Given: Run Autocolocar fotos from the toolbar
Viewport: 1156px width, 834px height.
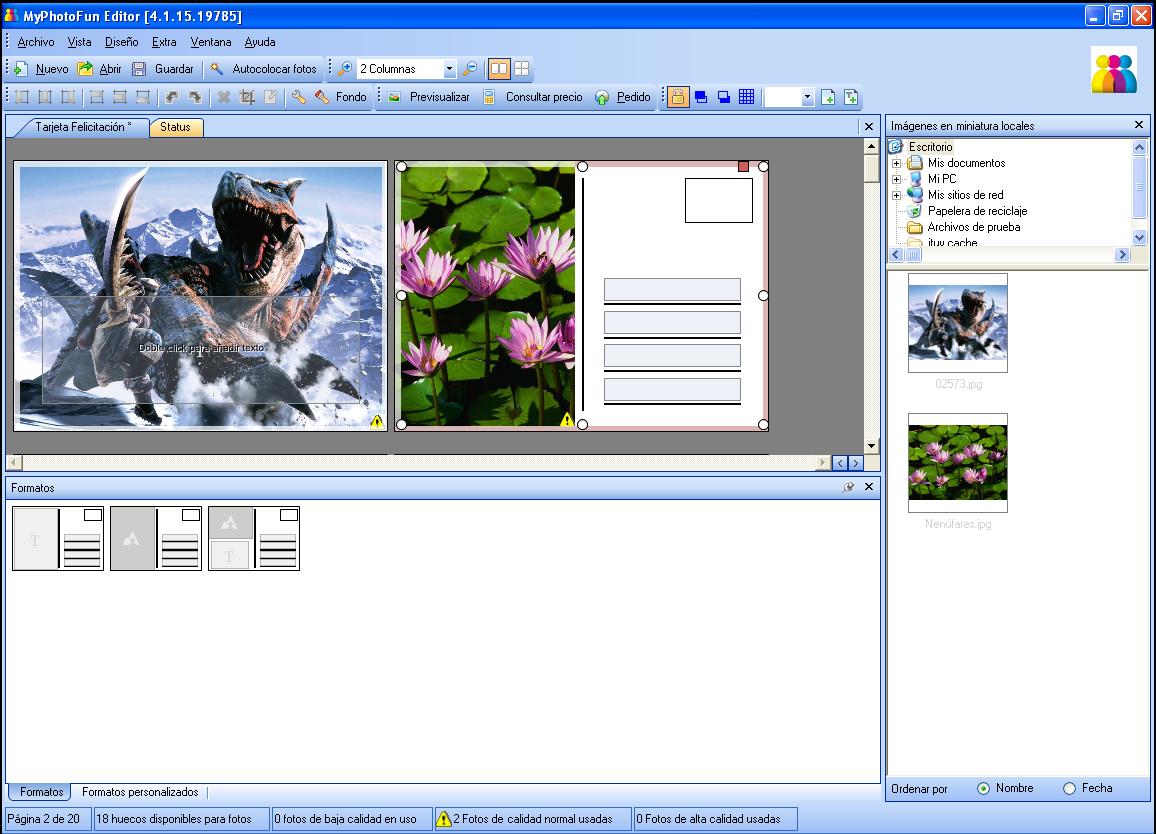Looking at the screenshot, I should click(264, 69).
